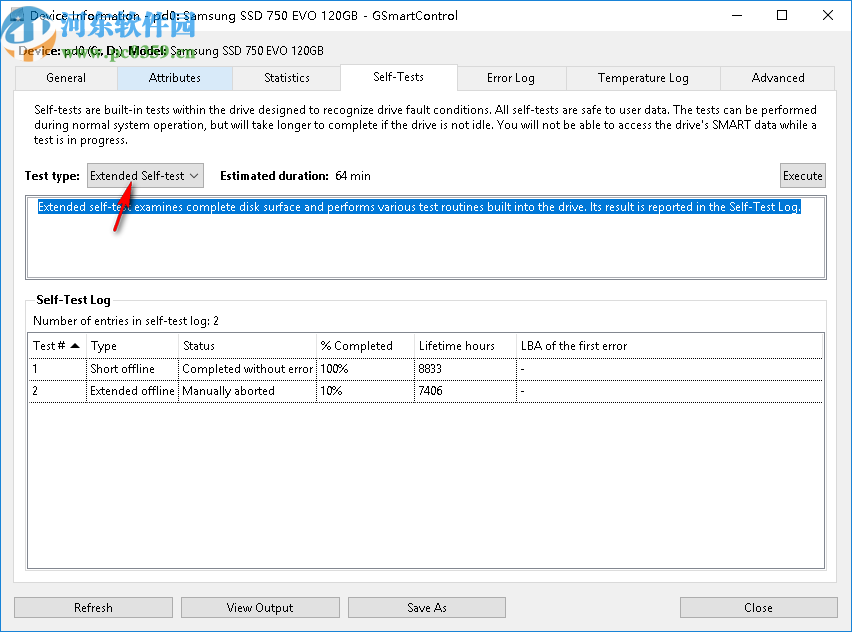Select the Short offline test row
Viewport: 852px width, 632px height.
click(425, 369)
